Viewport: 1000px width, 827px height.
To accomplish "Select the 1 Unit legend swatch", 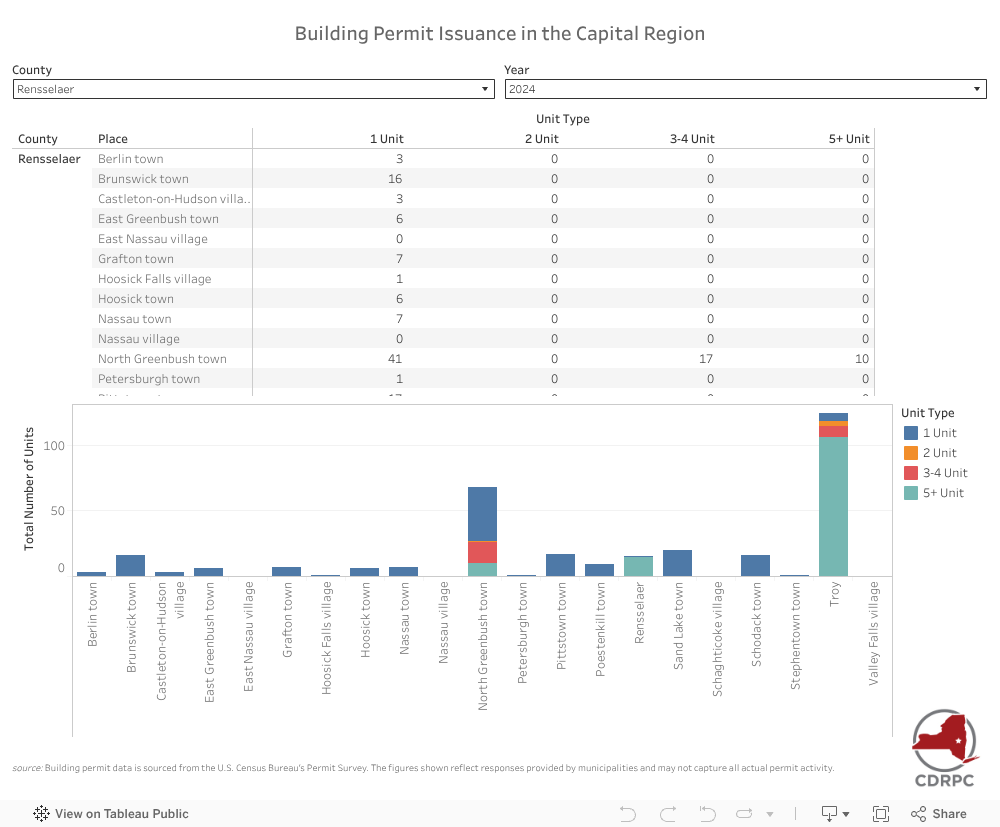I will click(910, 433).
